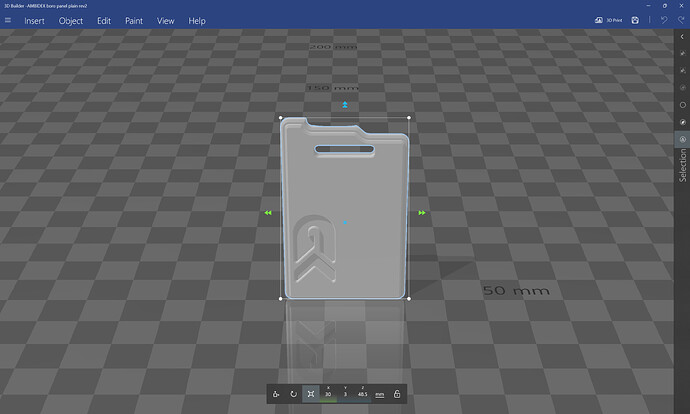Screen dimensions: 690x414
Task: Open the Object menu
Action: click(71, 21)
